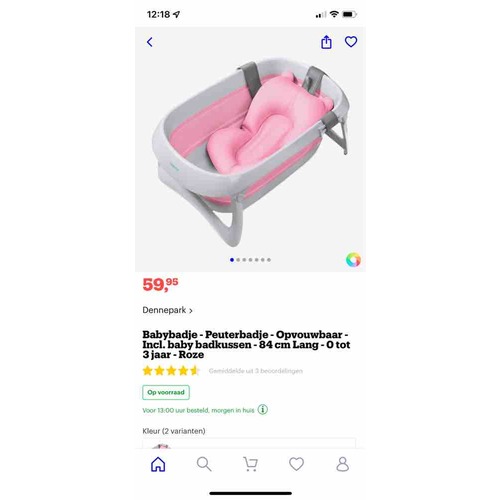Viewport: 500px width, 500px height.
Task: Select the second image carousel dot
Action: [238, 260]
